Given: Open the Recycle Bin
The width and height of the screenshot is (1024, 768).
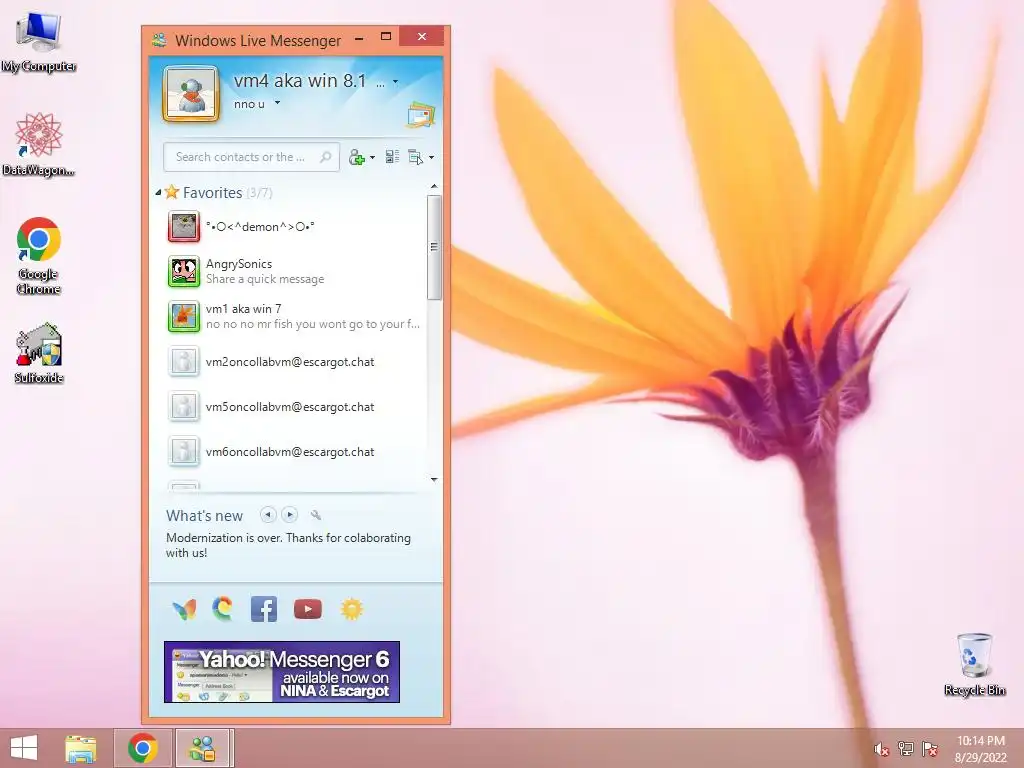Looking at the screenshot, I should [x=974, y=664].
